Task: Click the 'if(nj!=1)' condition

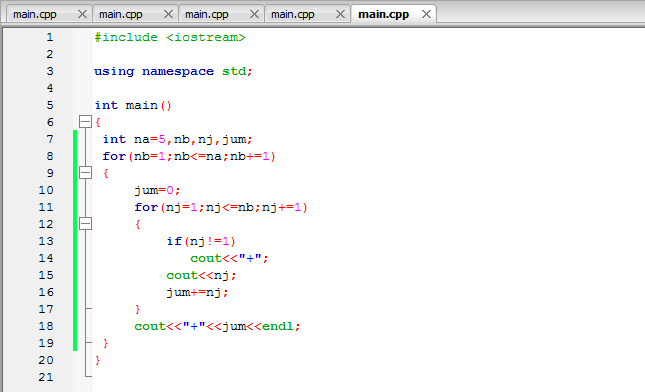Action: [x=201, y=241]
